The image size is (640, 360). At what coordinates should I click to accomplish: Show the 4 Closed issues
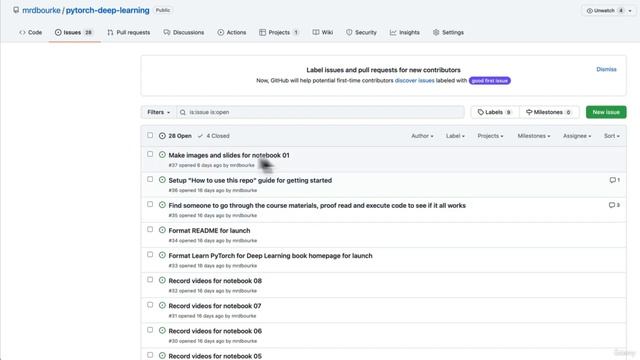213,136
